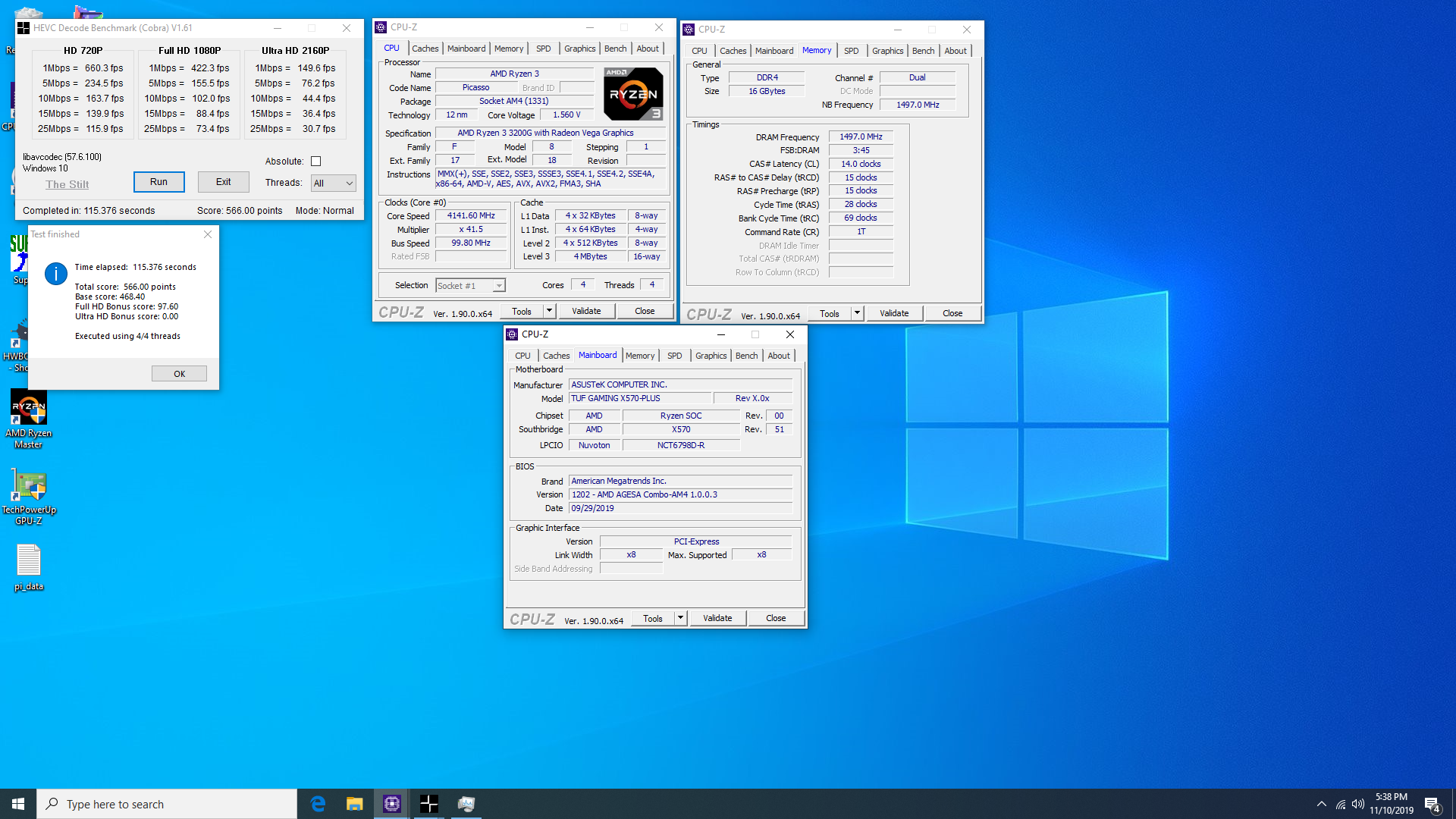Screen dimensions: 1456x819
Task: Open File Explorer from taskbar
Action: click(355, 804)
